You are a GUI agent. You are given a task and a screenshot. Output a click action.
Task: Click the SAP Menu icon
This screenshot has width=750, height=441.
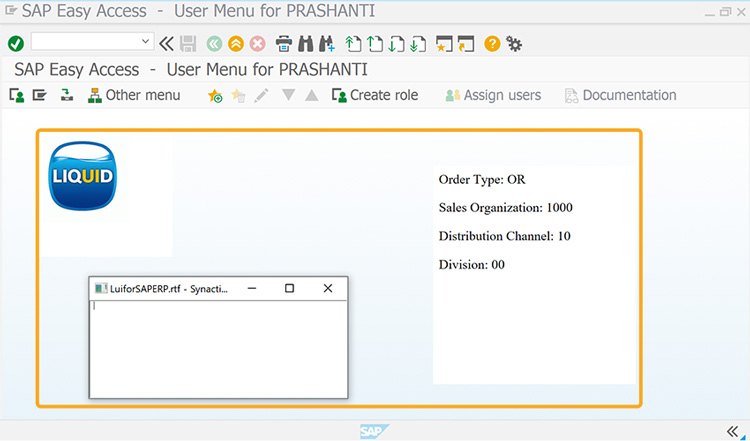40,95
